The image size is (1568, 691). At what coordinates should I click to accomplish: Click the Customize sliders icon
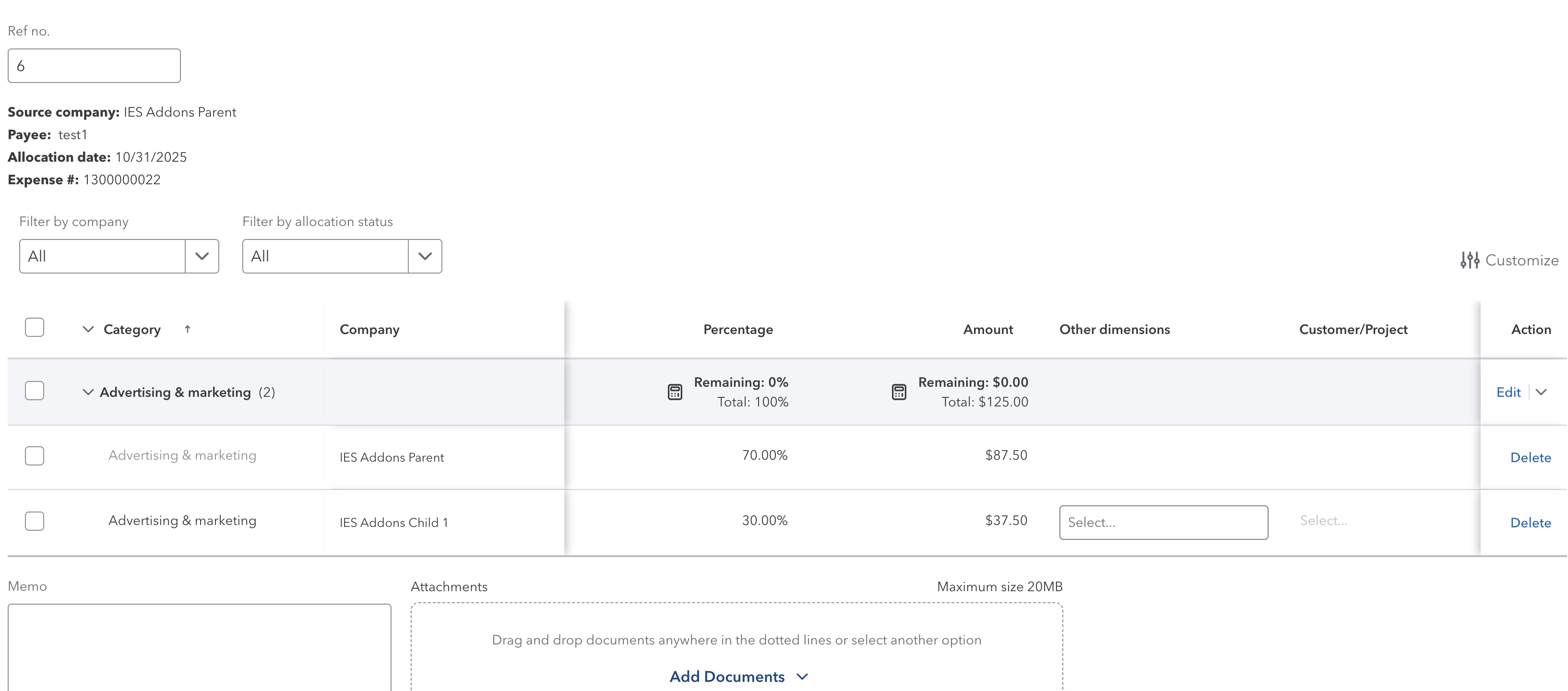1469,260
